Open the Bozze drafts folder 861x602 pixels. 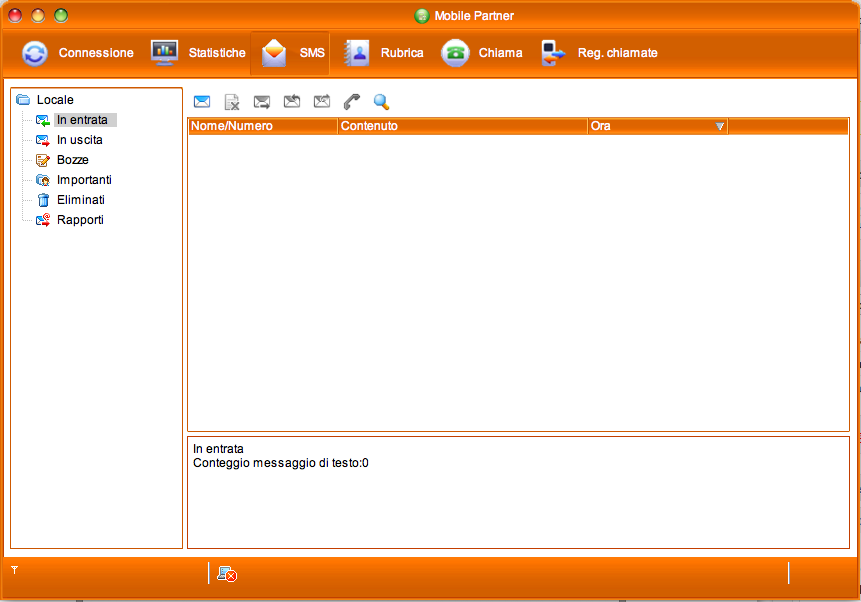pyautogui.click(x=72, y=160)
